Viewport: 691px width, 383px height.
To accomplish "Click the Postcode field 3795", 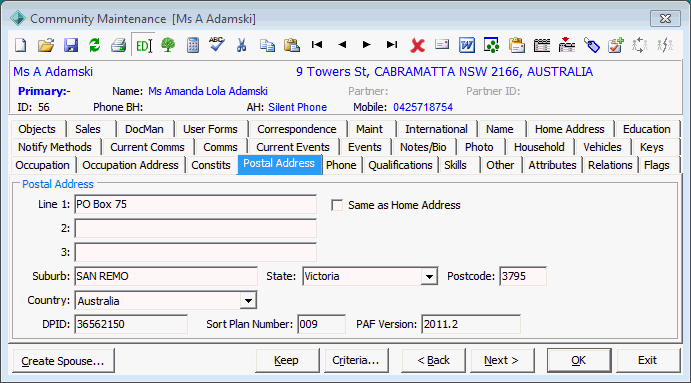I will click(523, 276).
